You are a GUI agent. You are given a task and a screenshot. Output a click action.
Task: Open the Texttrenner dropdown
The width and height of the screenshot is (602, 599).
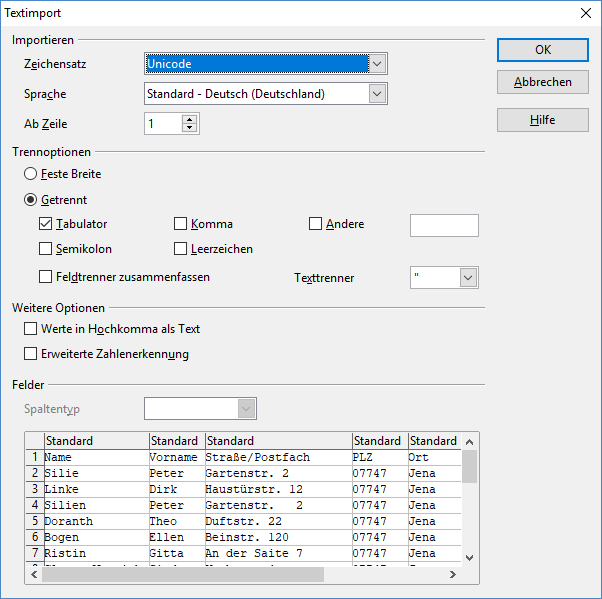coord(467,277)
